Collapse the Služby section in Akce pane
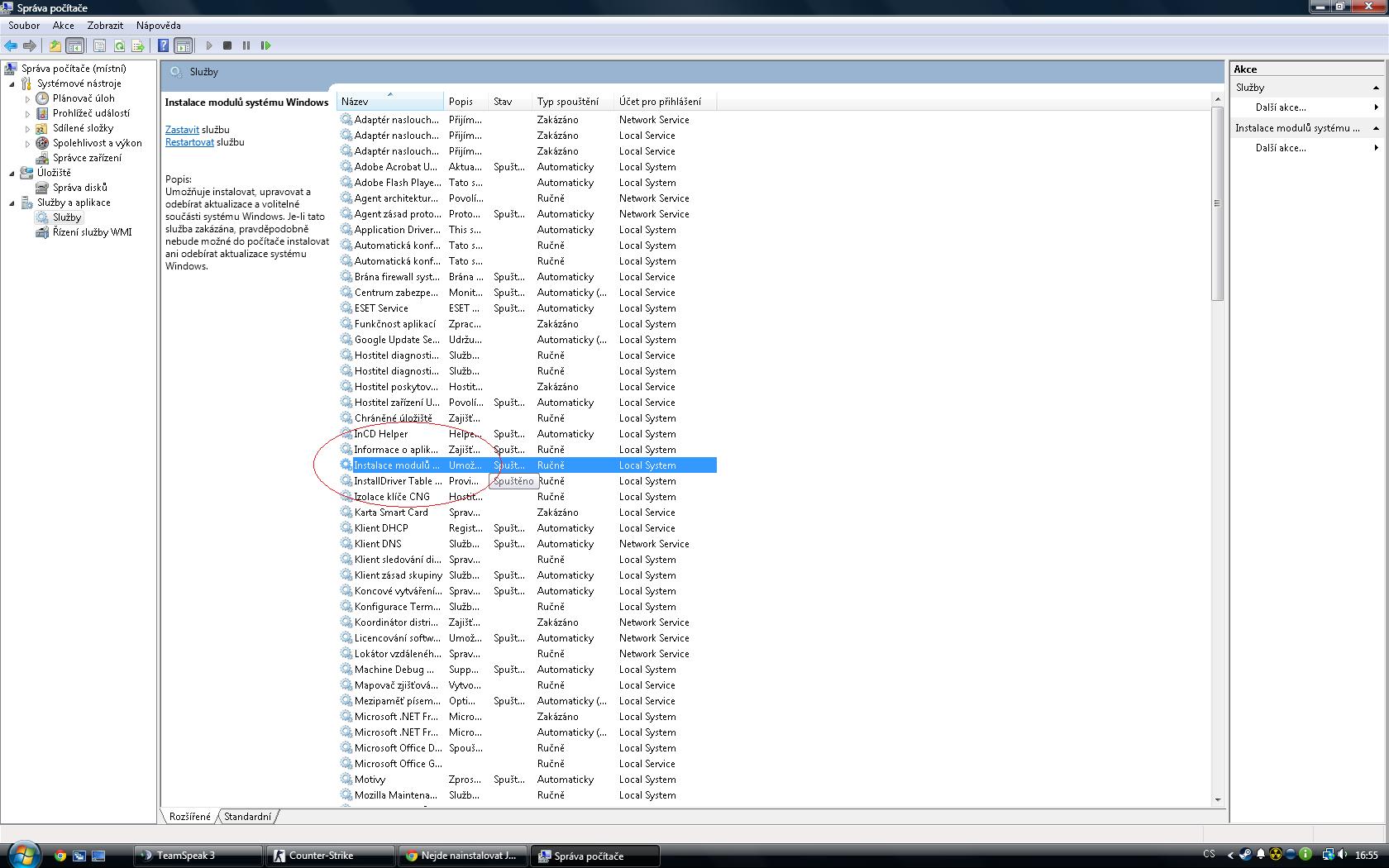Image resolution: width=1389 pixels, height=868 pixels. pyautogui.click(x=1376, y=88)
